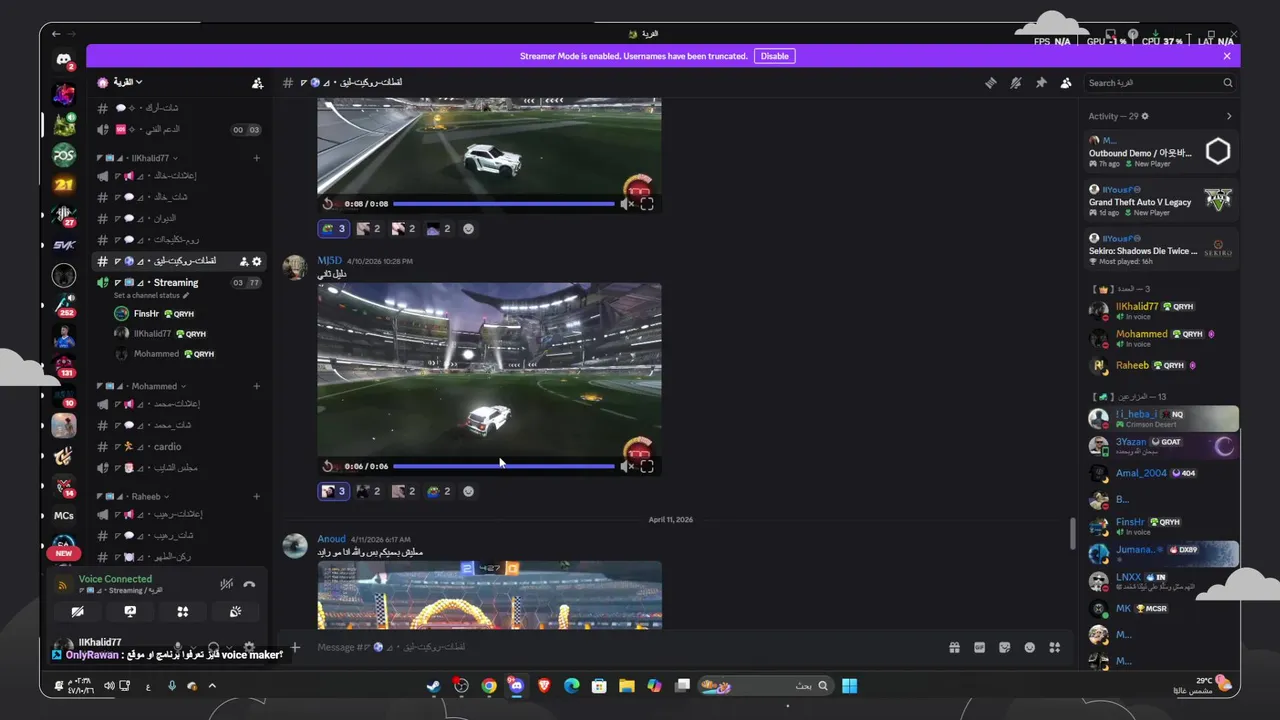
Task: Disable Streamer Mode via banner button
Action: click(x=775, y=56)
